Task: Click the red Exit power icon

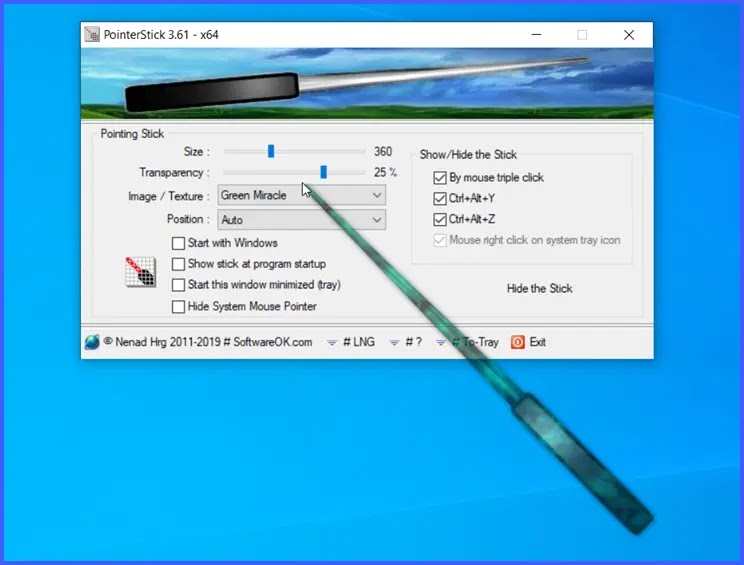Action: [518, 342]
